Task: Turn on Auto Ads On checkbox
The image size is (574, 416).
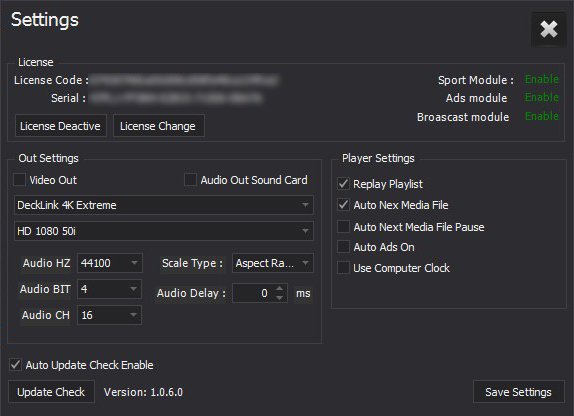Action: [x=343, y=247]
